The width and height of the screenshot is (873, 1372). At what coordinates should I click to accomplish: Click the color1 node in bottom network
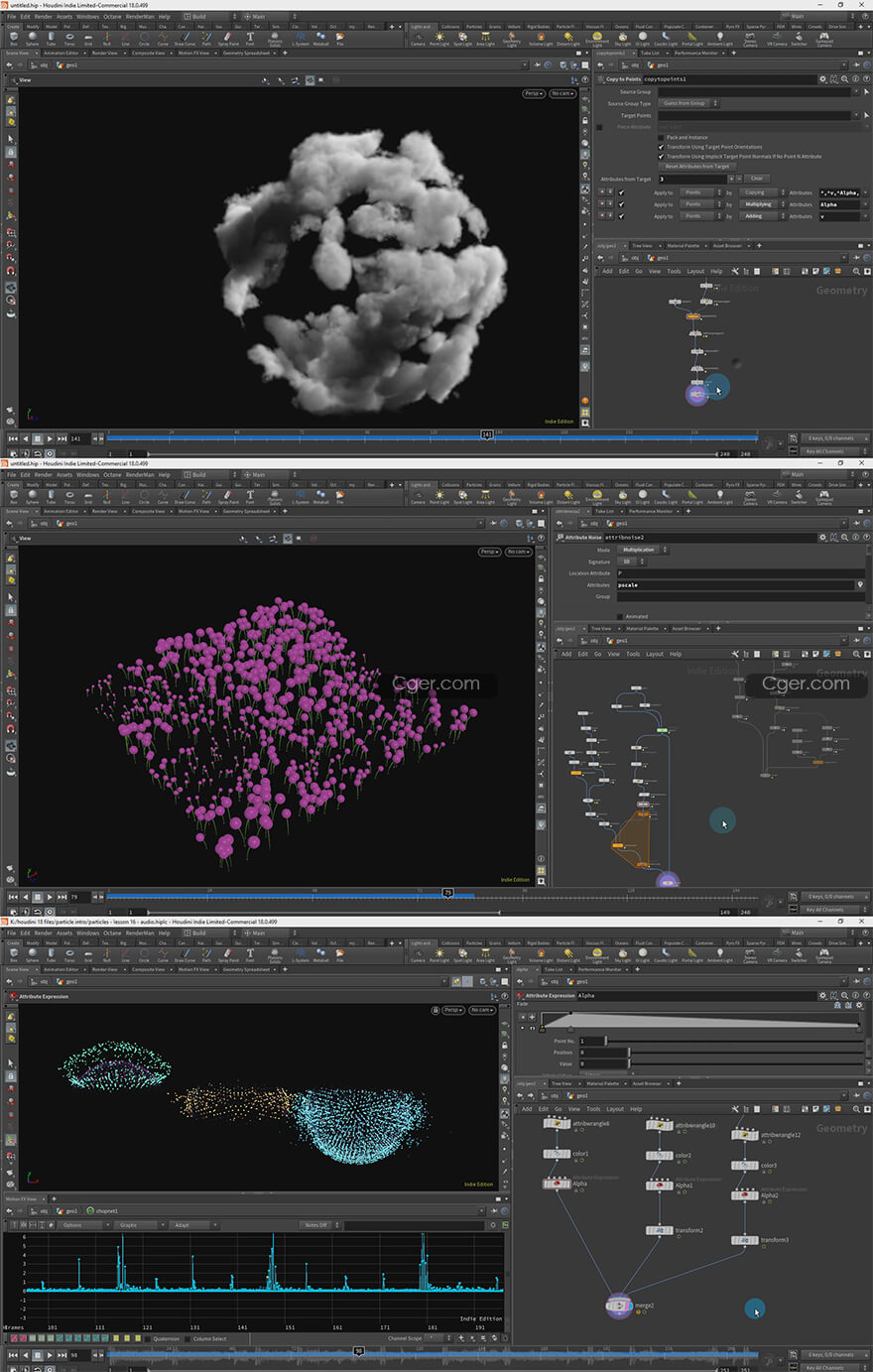(557, 1154)
